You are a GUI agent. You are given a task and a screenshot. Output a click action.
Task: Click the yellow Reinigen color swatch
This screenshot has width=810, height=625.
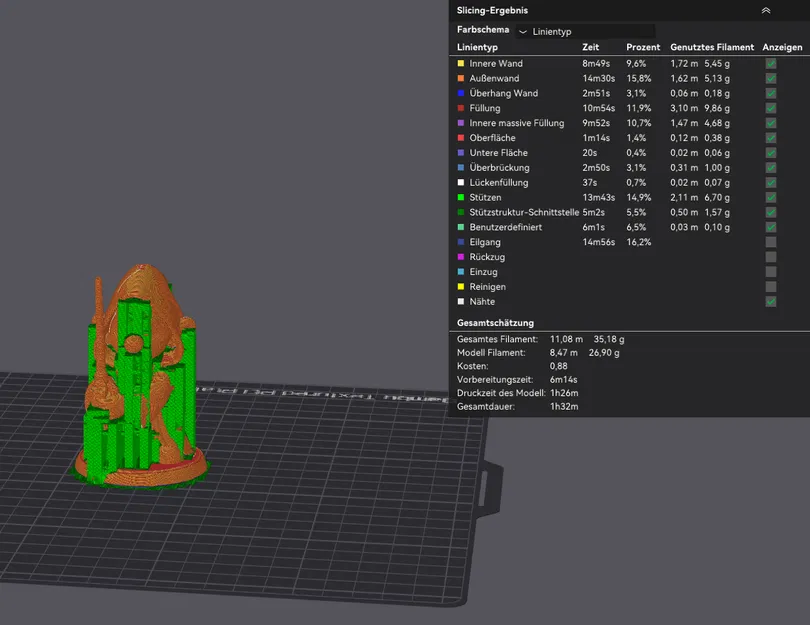[460, 287]
